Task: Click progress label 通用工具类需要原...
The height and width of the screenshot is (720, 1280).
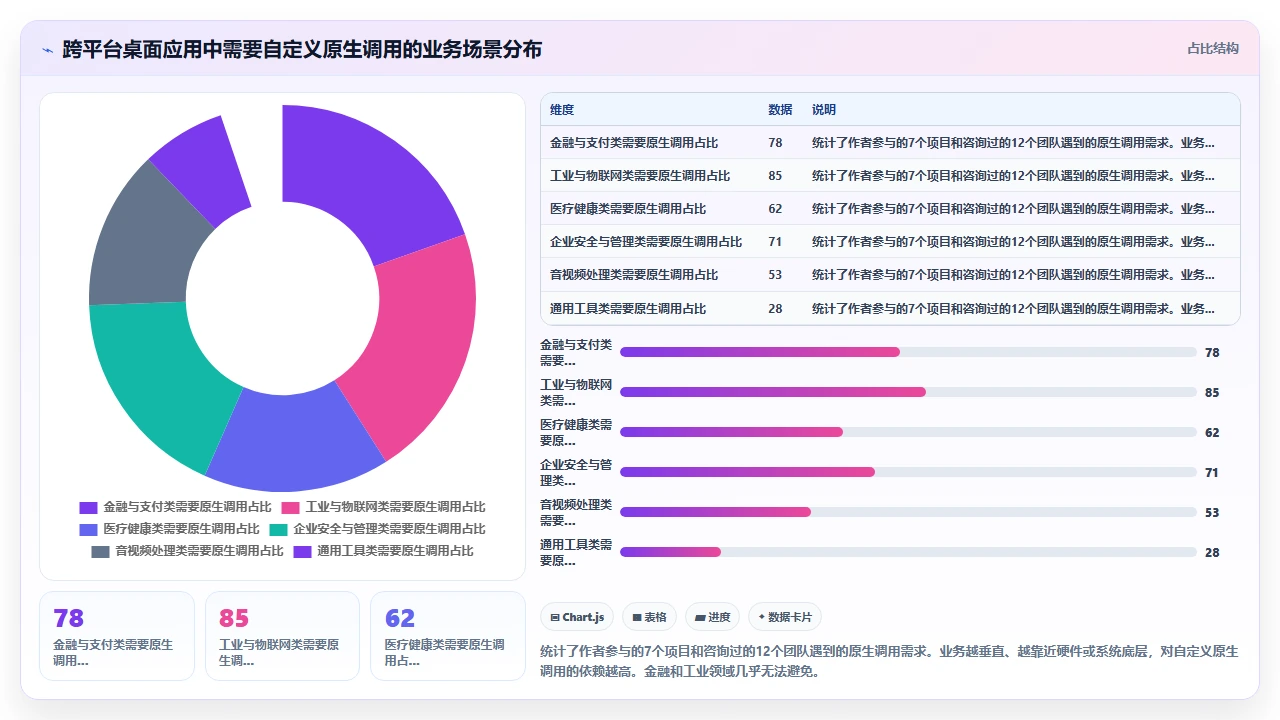Action: 576,552
